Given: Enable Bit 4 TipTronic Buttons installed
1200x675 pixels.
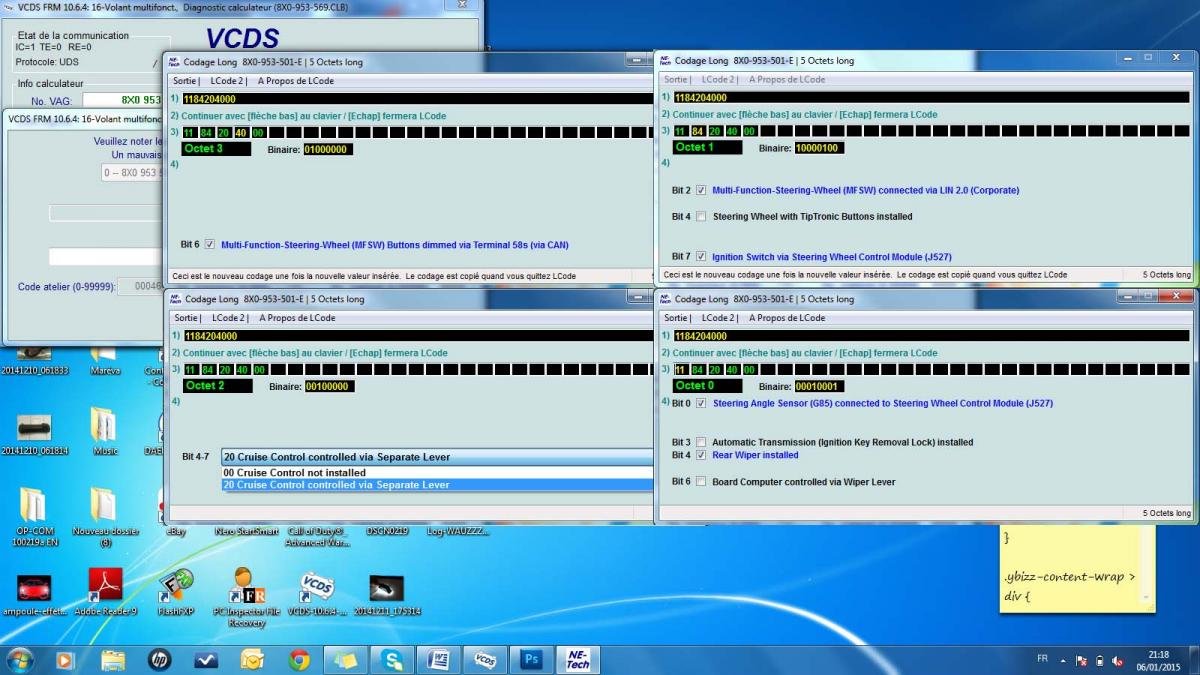Looking at the screenshot, I should 701,216.
